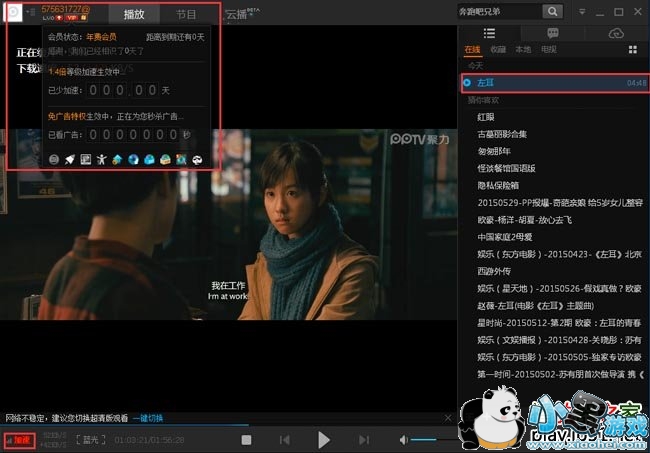Viewport: 650px width, 453px height.
Task: Open 星时尚-20150512-第2期 item
Action: pyautogui.click(x=559, y=323)
